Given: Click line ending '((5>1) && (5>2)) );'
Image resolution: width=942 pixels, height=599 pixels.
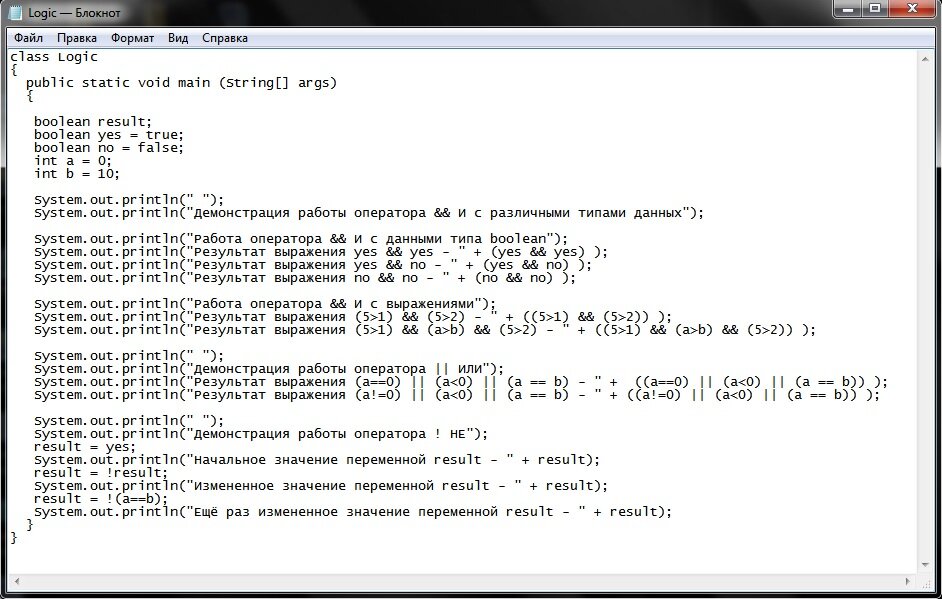Looking at the screenshot, I should pyautogui.click(x=353, y=317).
